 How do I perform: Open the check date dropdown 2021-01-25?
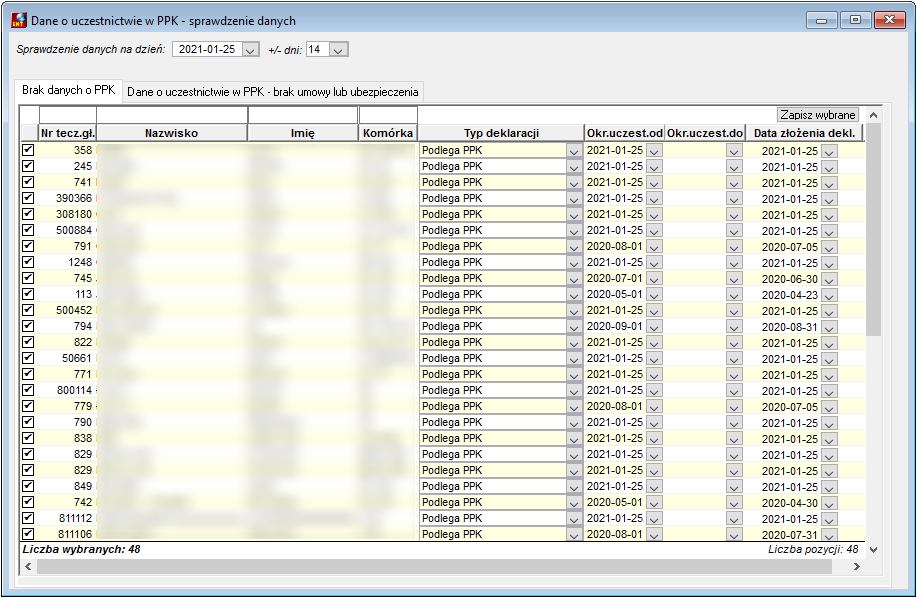(250, 50)
